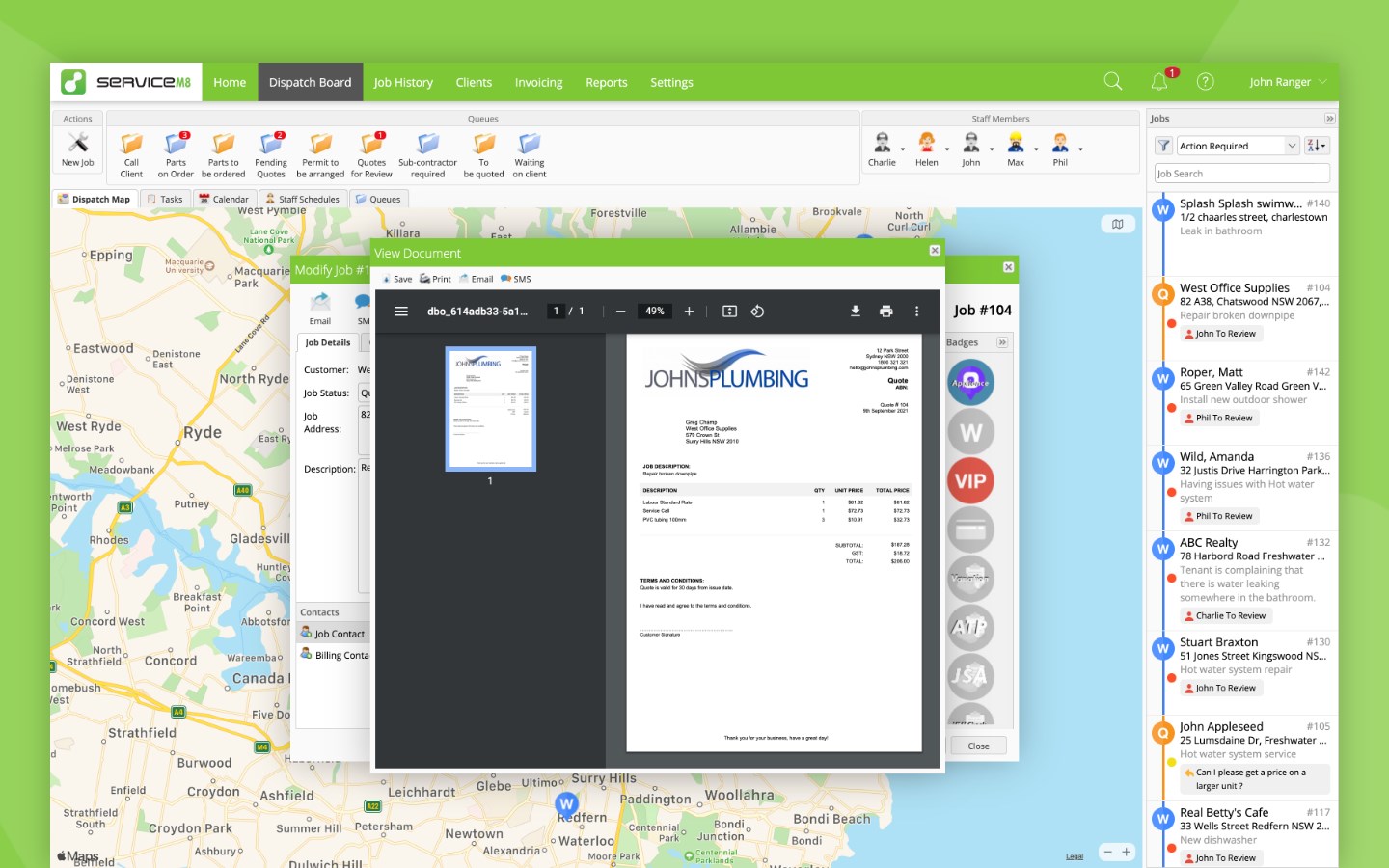
Task: Open the Invoicing menu
Action: [538, 82]
